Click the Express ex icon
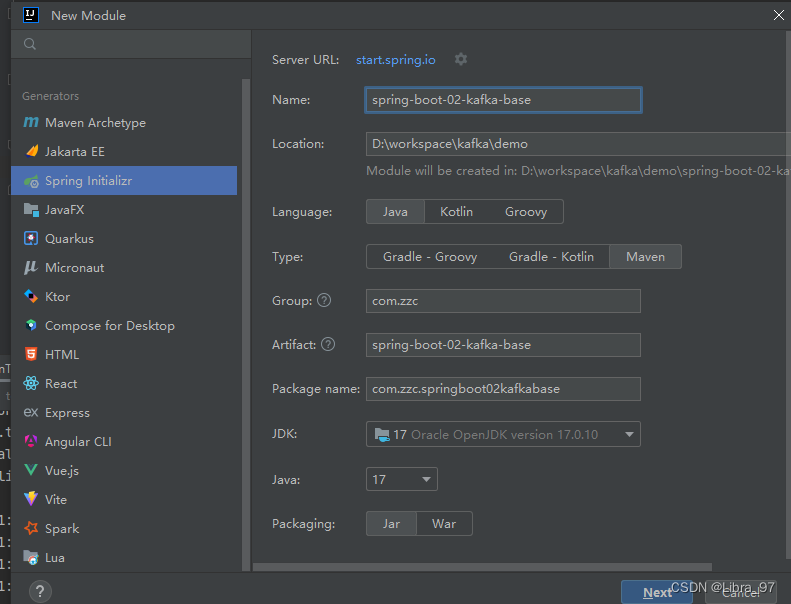 pyautogui.click(x=31, y=412)
